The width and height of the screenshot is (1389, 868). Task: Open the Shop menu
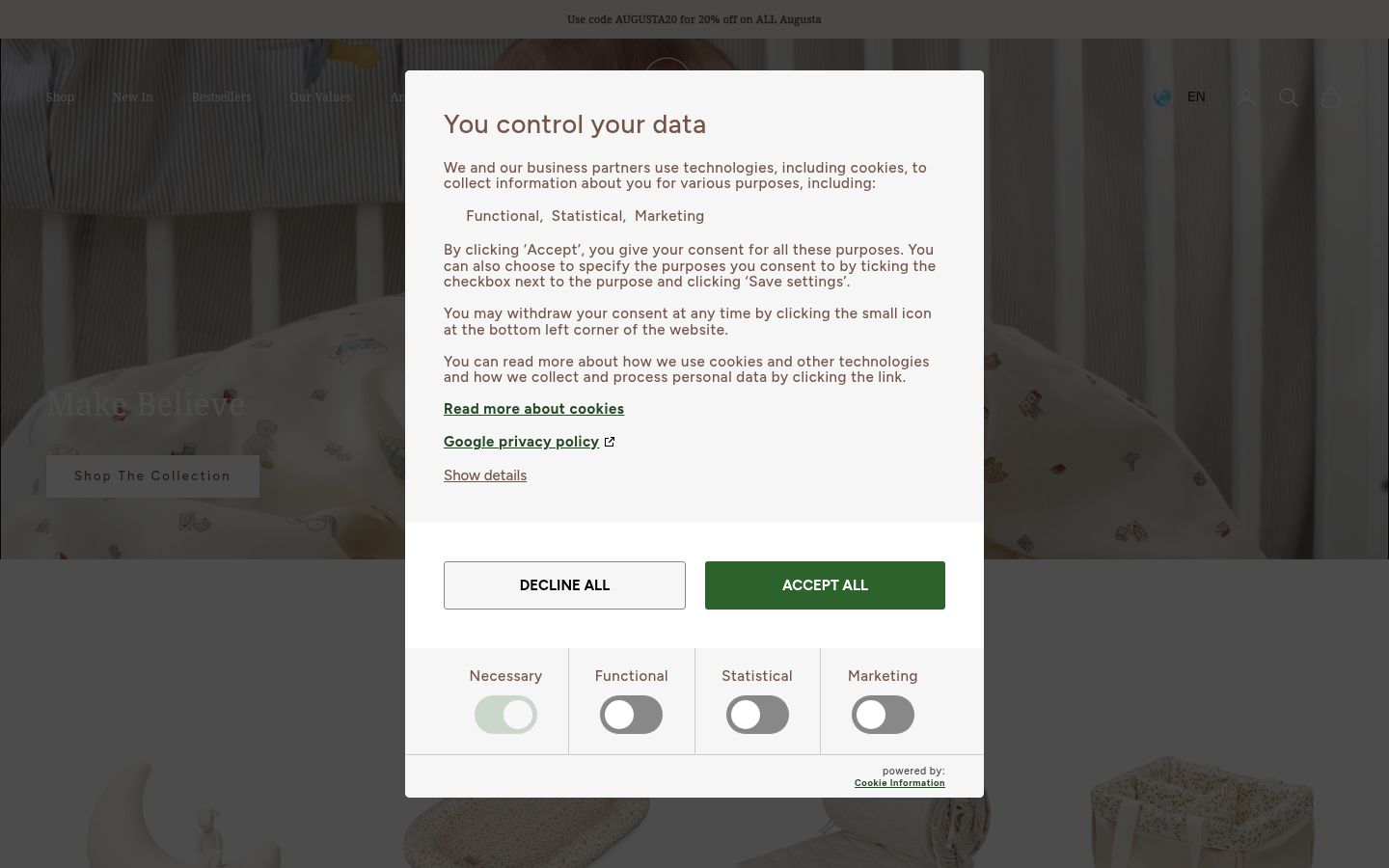60,96
